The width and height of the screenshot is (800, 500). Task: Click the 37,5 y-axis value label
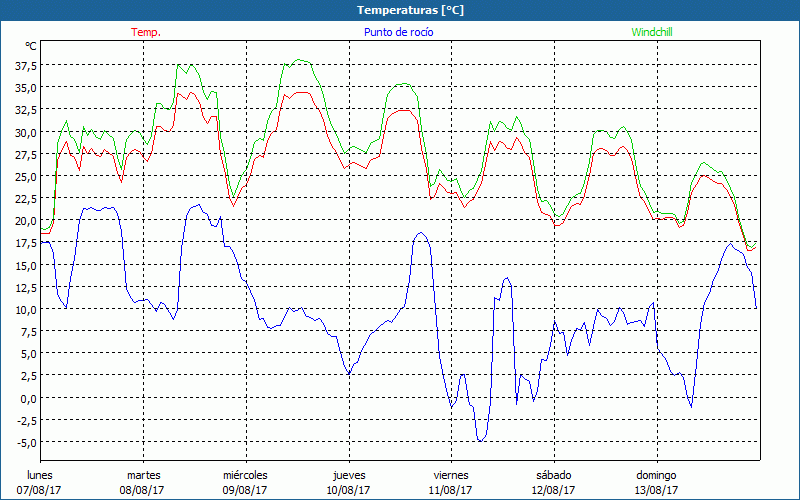pyautogui.click(x=25, y=66)
